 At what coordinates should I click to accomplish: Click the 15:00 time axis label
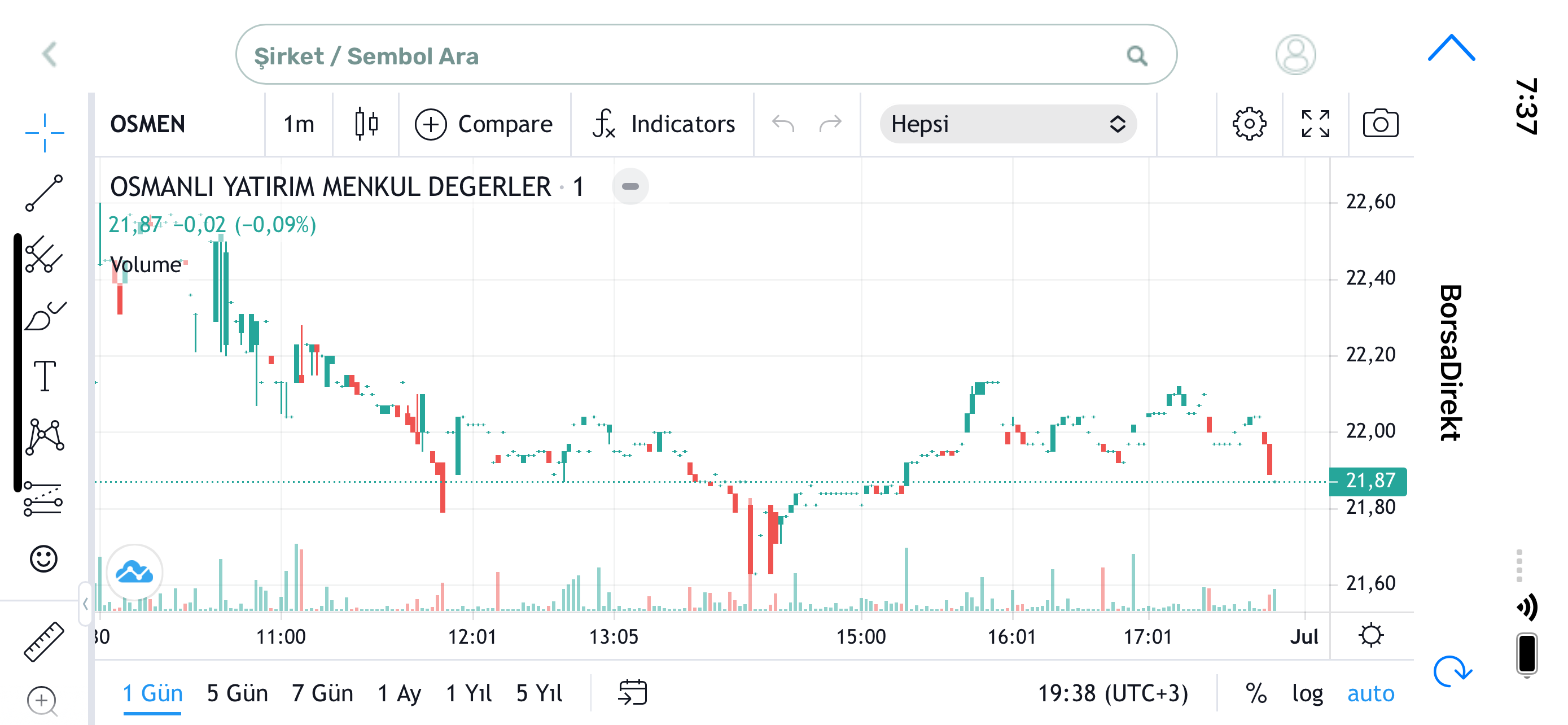(x=861, y=637)
